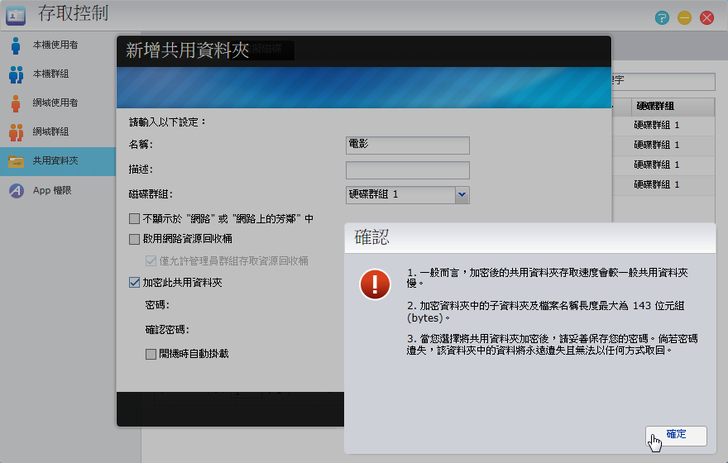Click into the 名稱 text field

tap(407, 145)
